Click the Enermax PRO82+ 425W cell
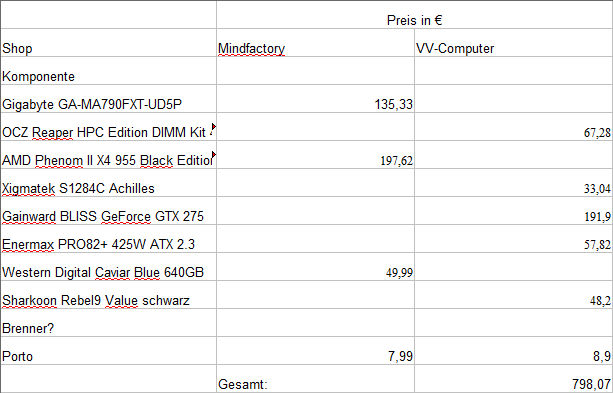 click(x=108, y=239)
